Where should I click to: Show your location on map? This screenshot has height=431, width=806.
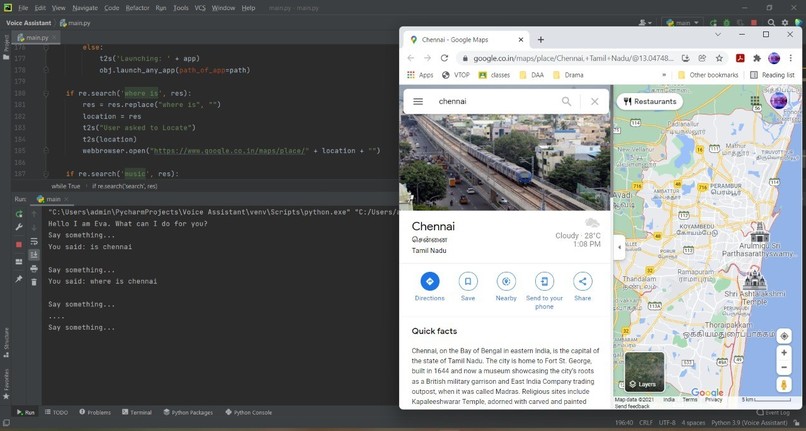784,336
